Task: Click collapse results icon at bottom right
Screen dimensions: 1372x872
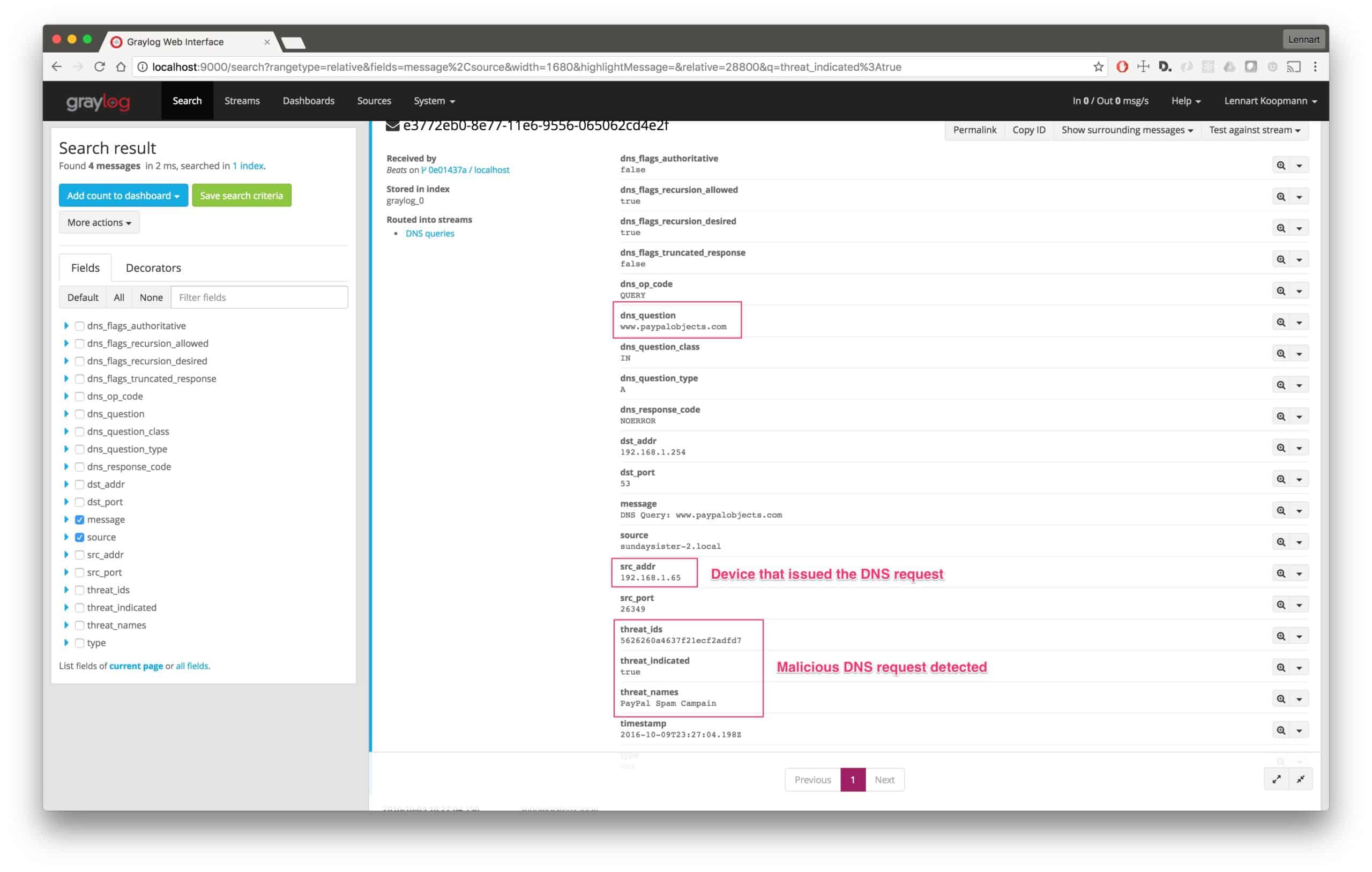Action: pyautogui.click(x=1300, y=779)
